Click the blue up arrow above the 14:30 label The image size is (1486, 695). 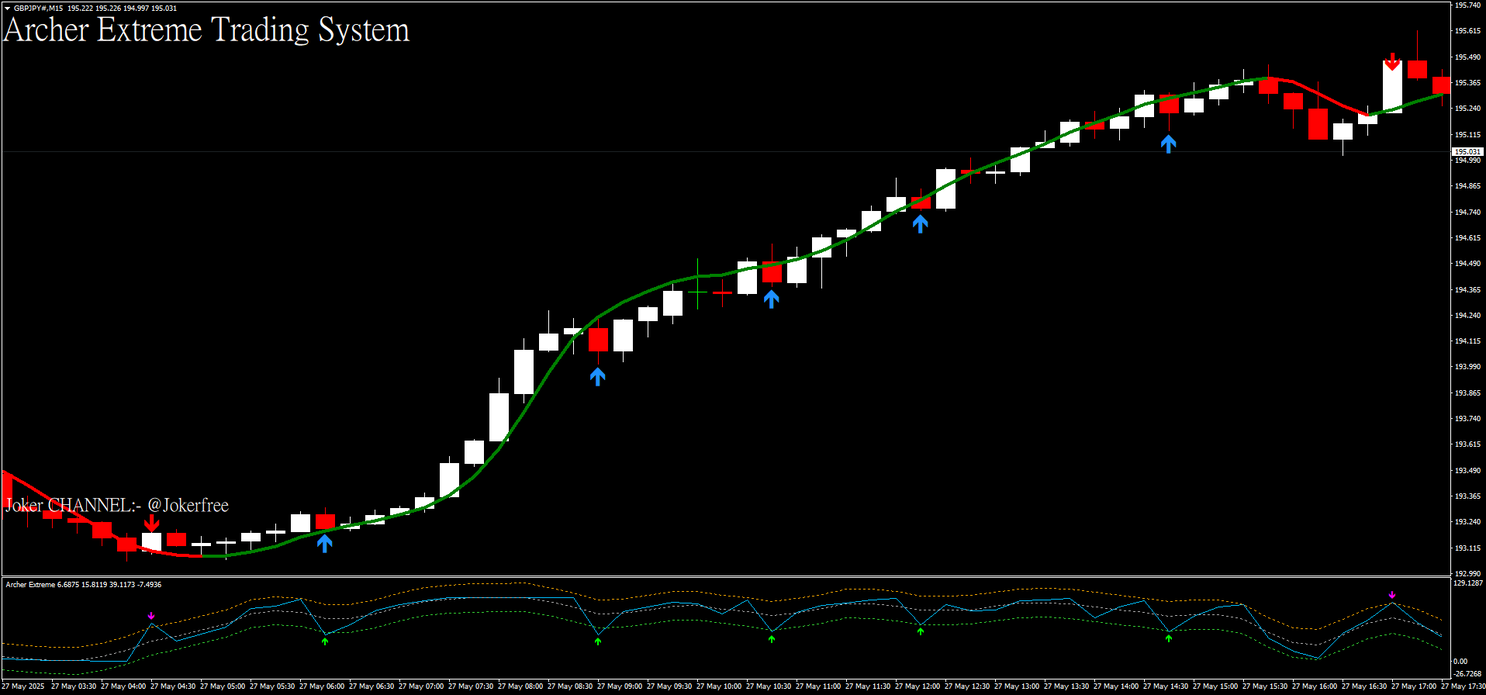pos(1168,144)
